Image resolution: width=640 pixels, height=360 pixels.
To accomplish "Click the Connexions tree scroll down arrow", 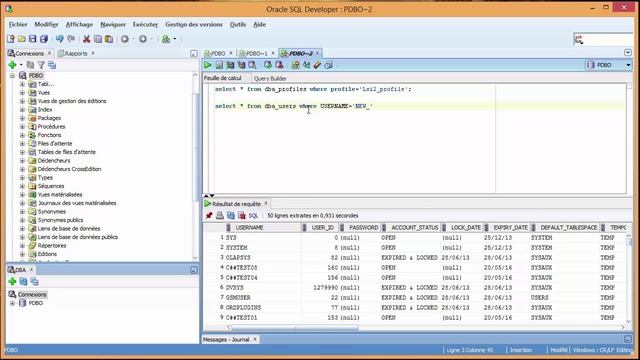I will [195, 258].
